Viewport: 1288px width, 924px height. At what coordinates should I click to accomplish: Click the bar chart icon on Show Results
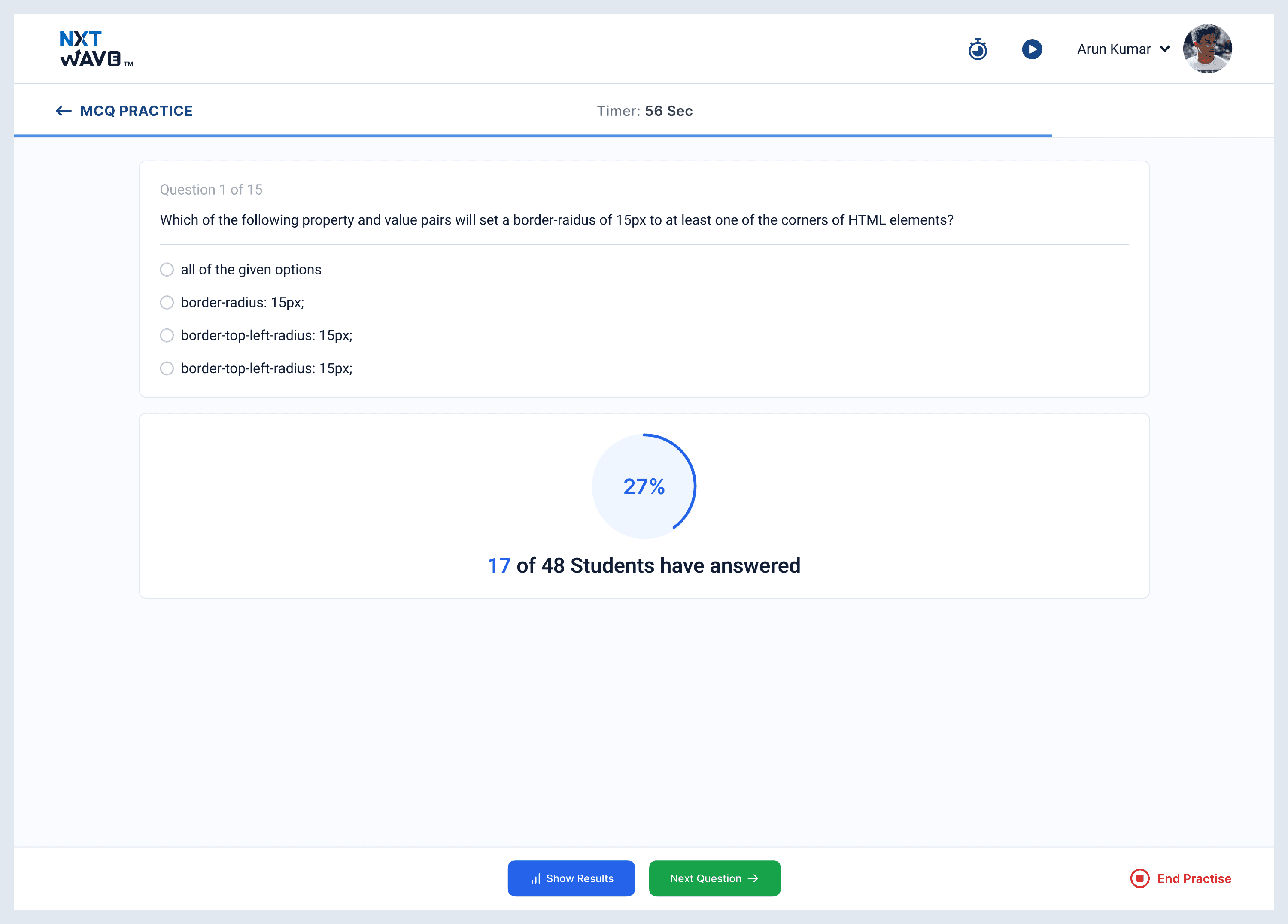(x=535, y=878)
